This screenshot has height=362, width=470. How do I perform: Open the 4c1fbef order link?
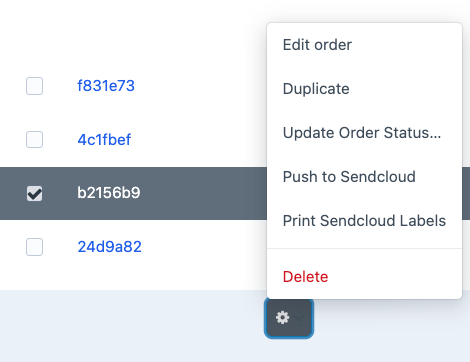coord(104,139)
